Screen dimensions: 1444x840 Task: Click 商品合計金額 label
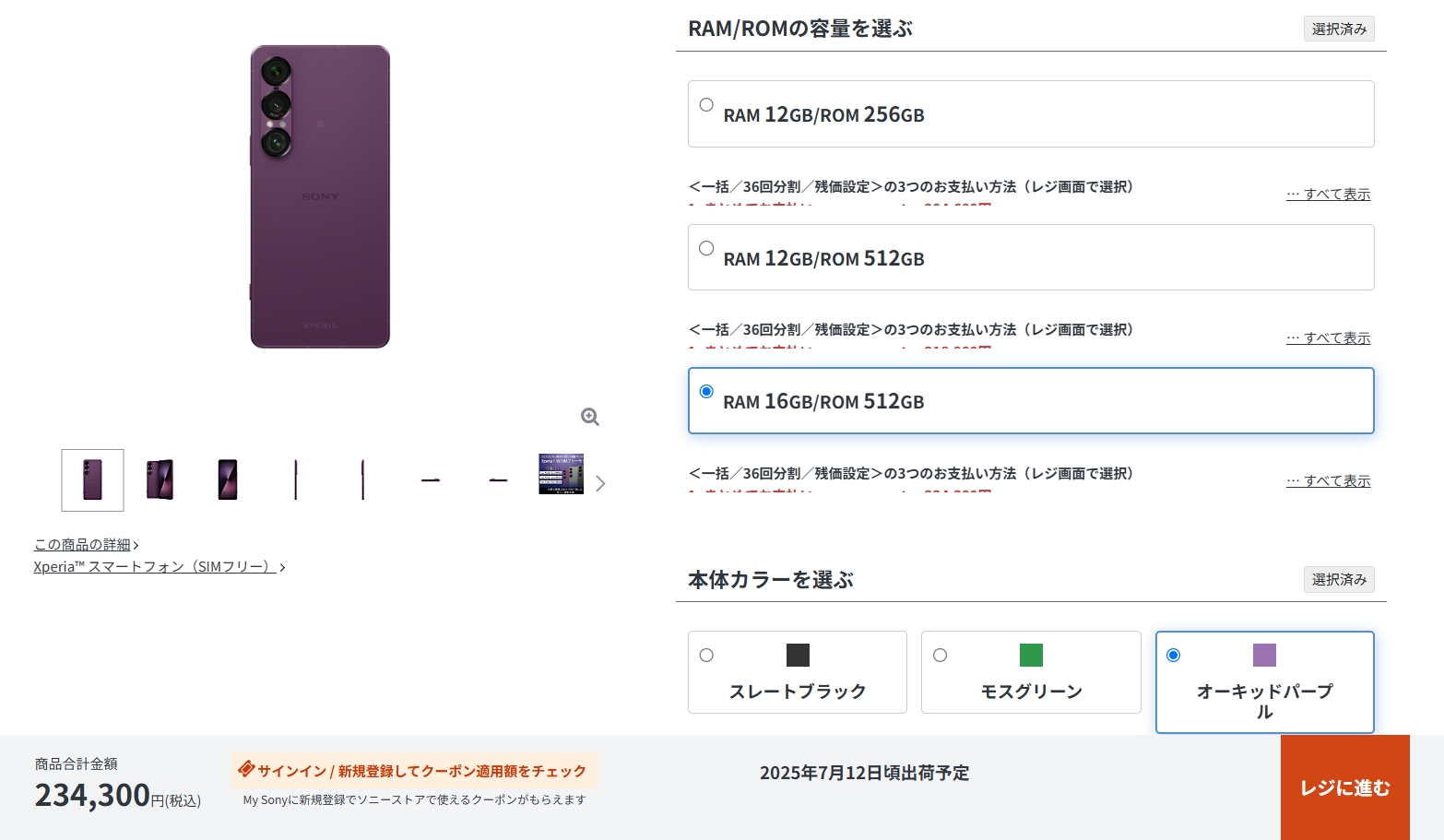tap(77, 763)
